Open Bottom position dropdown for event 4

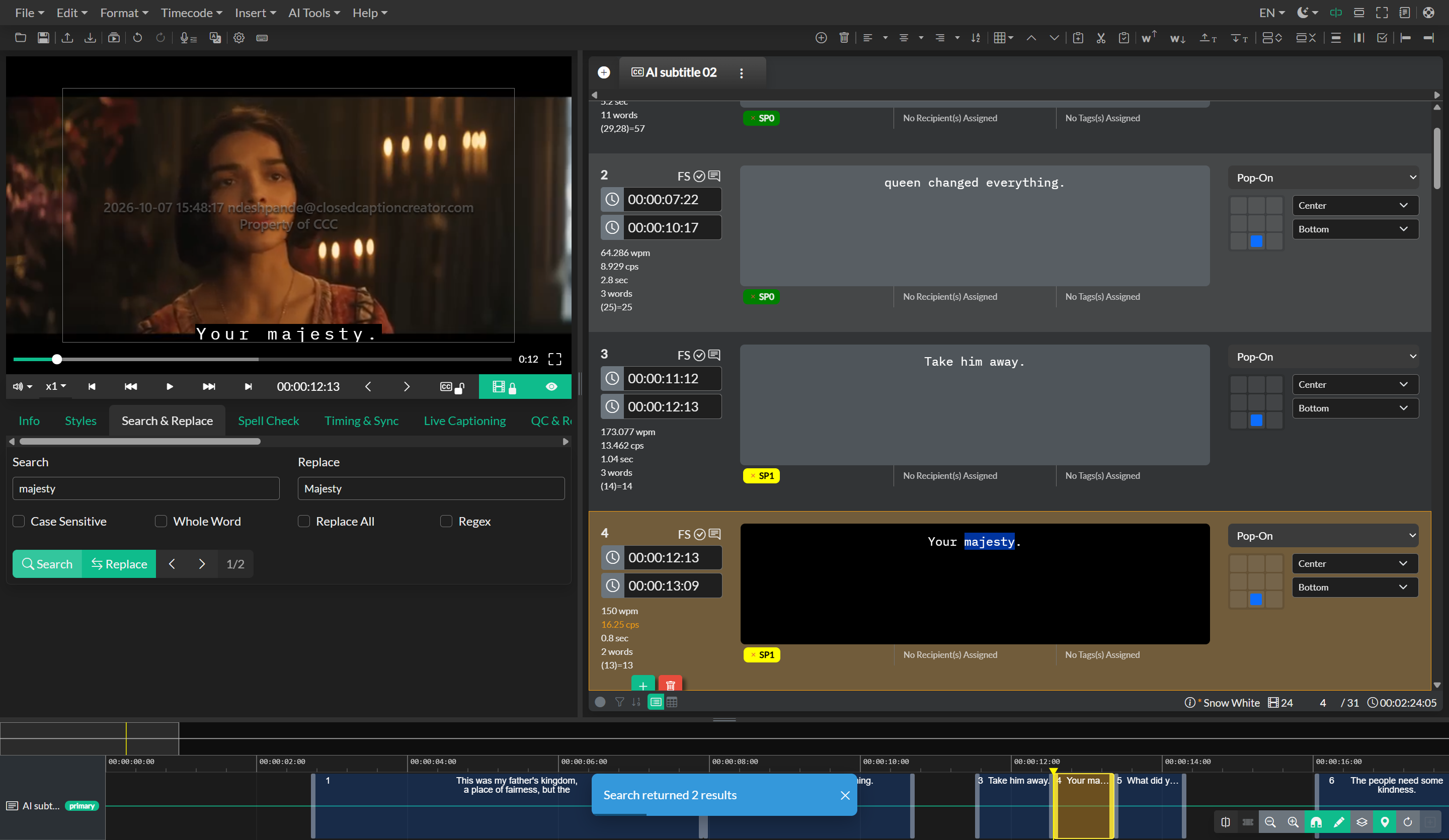1355,587
